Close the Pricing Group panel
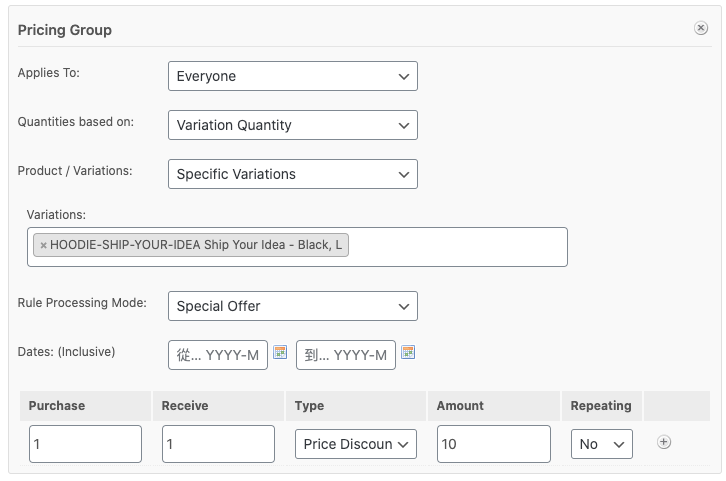 click(701, 29)
